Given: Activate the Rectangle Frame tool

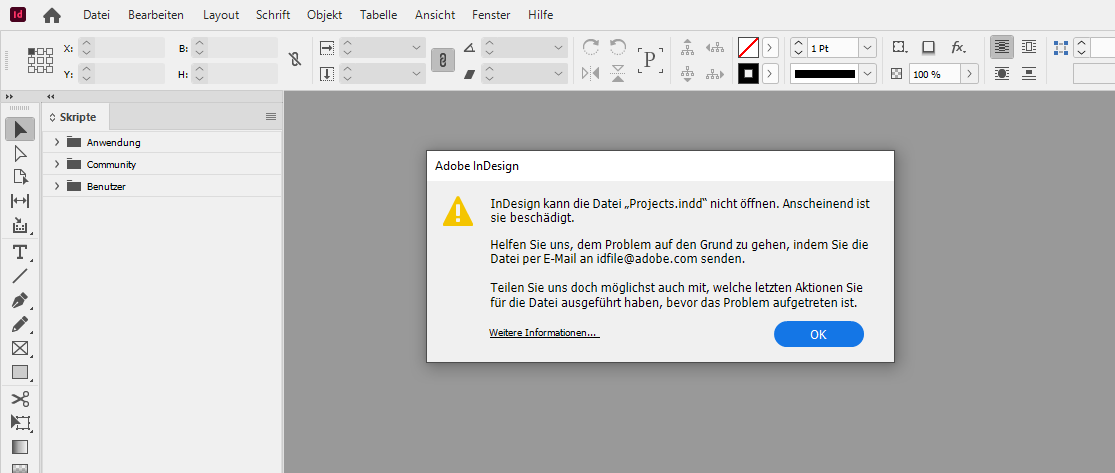Looking at the screenshot, I should click(x=20, y=348).
